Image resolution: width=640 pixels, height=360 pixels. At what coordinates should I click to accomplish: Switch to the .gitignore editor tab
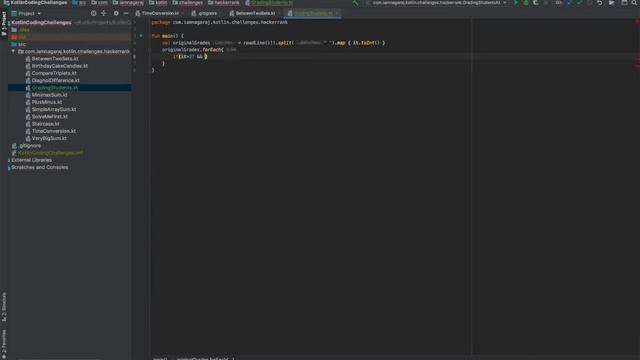point(205,13)
